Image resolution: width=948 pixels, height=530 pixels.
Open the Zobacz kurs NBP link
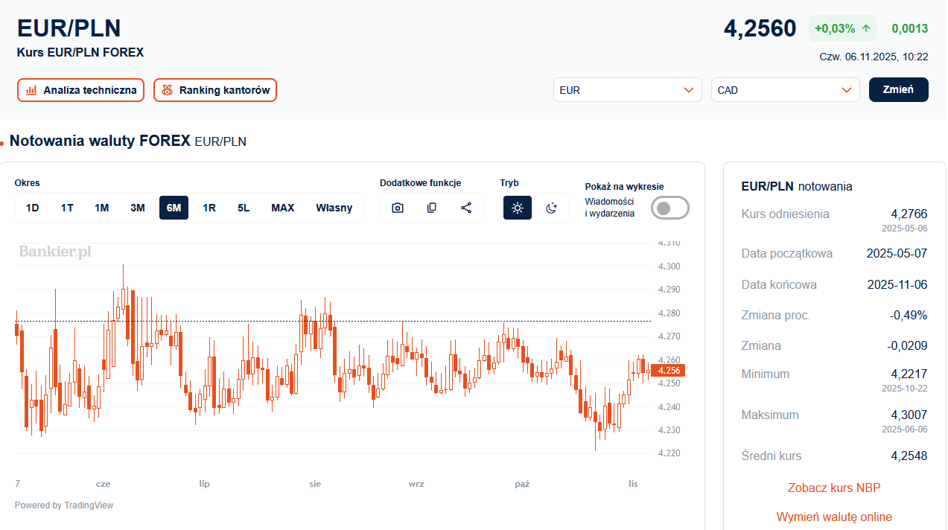pyautogui.click(x=834, y=488)
